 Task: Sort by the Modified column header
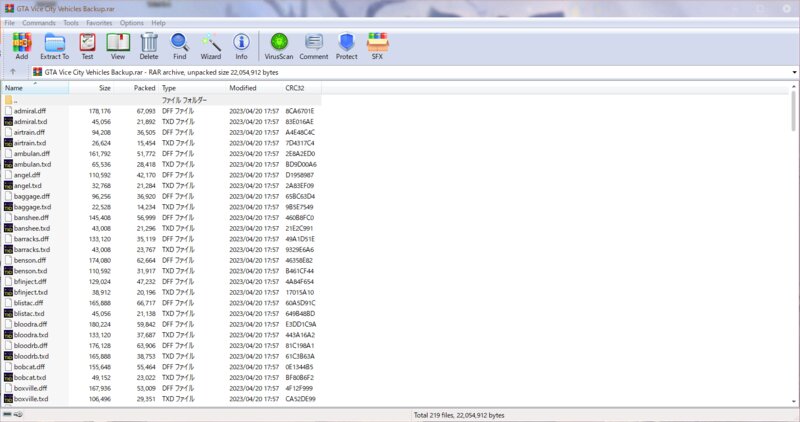pyautogui.click(x=254, y=88)
